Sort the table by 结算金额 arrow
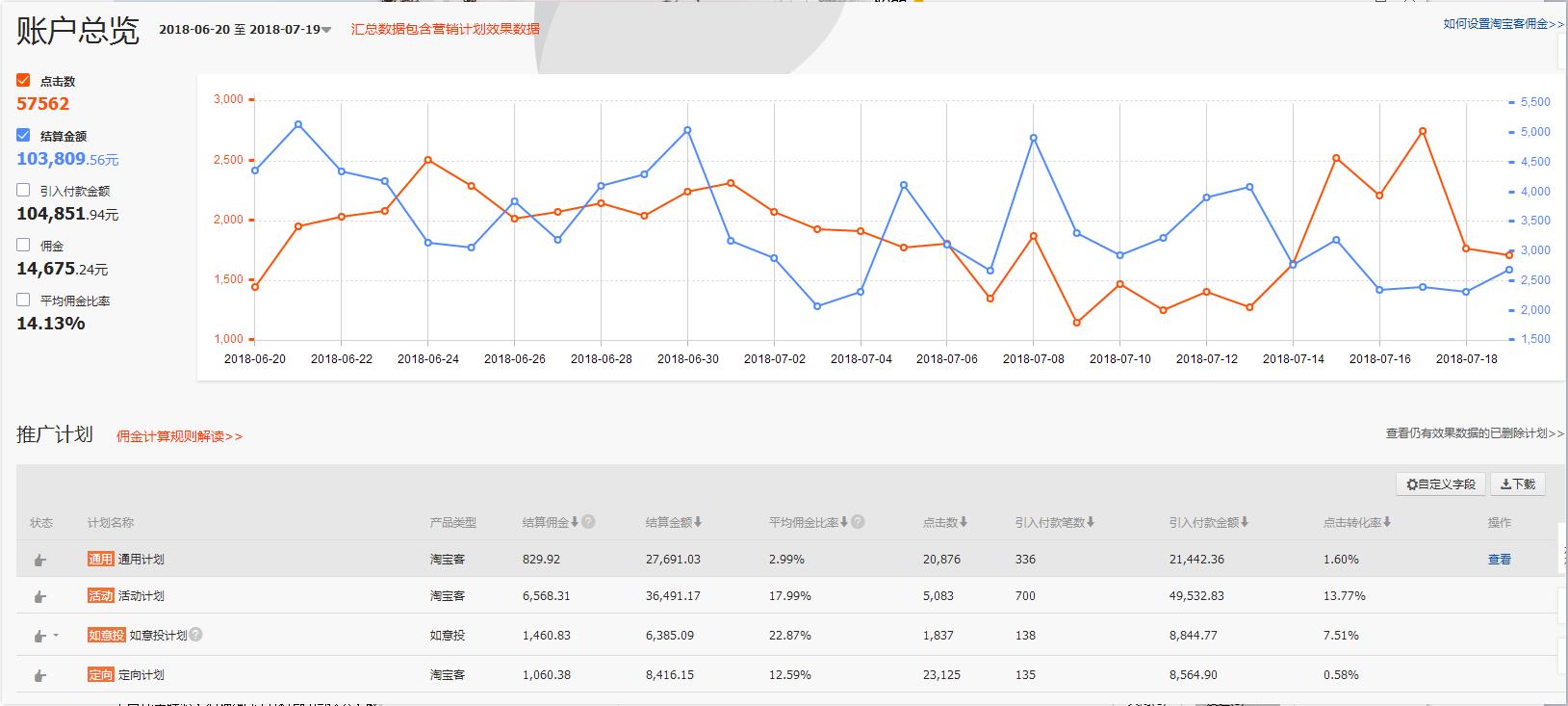This screenshot has height=706, width=1568. [698, 522]
